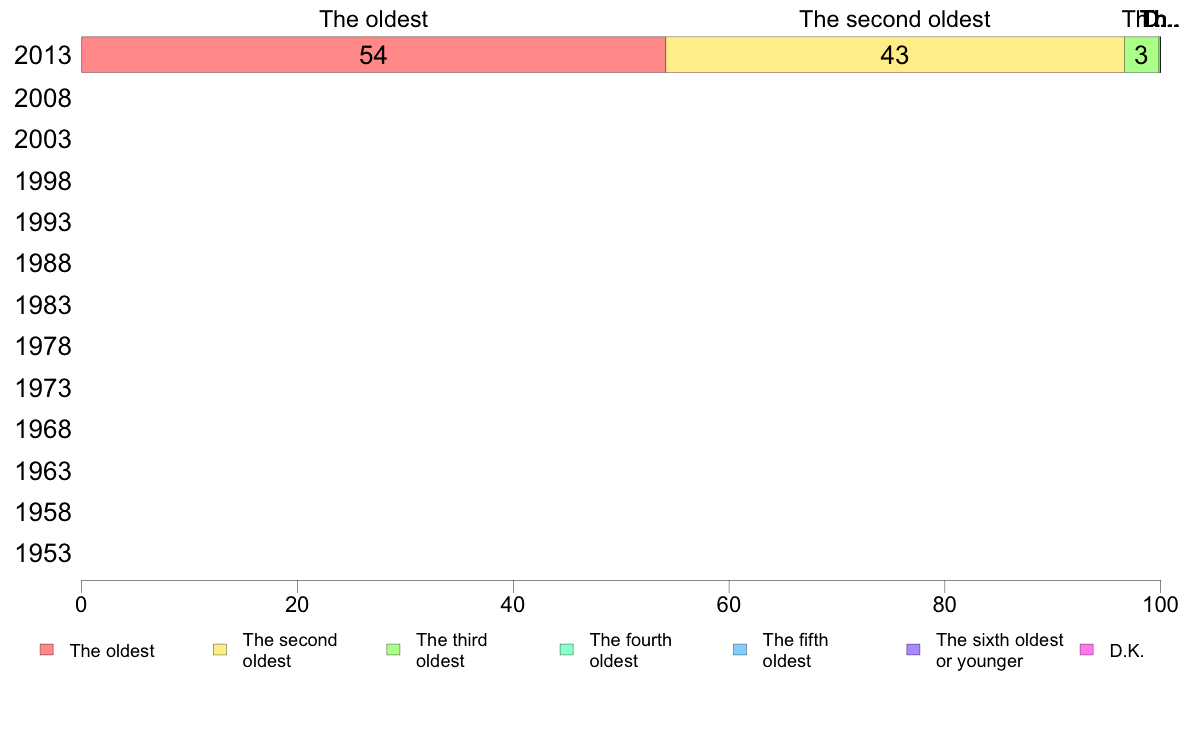The width and height of the screenshot is (1188, 736).
Task: Select the yellow bar segment labeled 43
Action: pos(895,55)
